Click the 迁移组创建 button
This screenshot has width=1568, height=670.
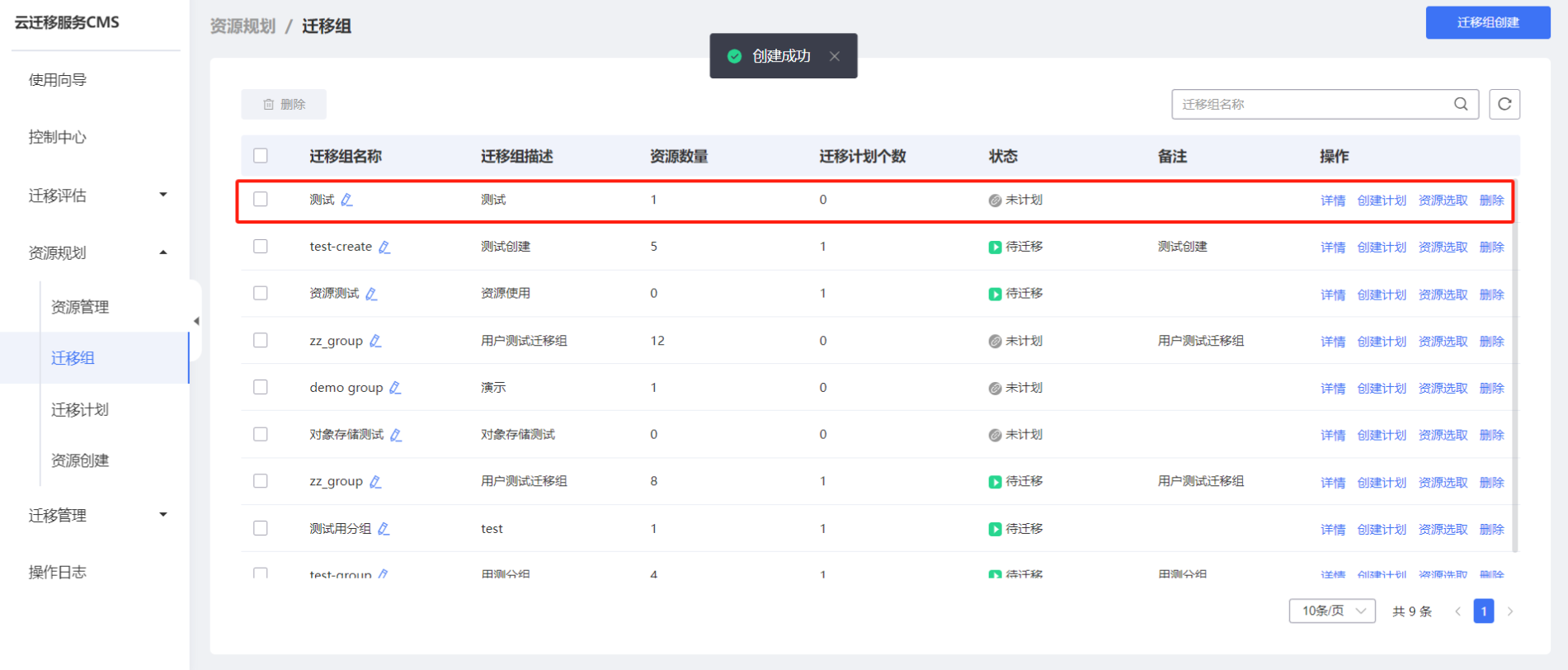pos(1488,22)
